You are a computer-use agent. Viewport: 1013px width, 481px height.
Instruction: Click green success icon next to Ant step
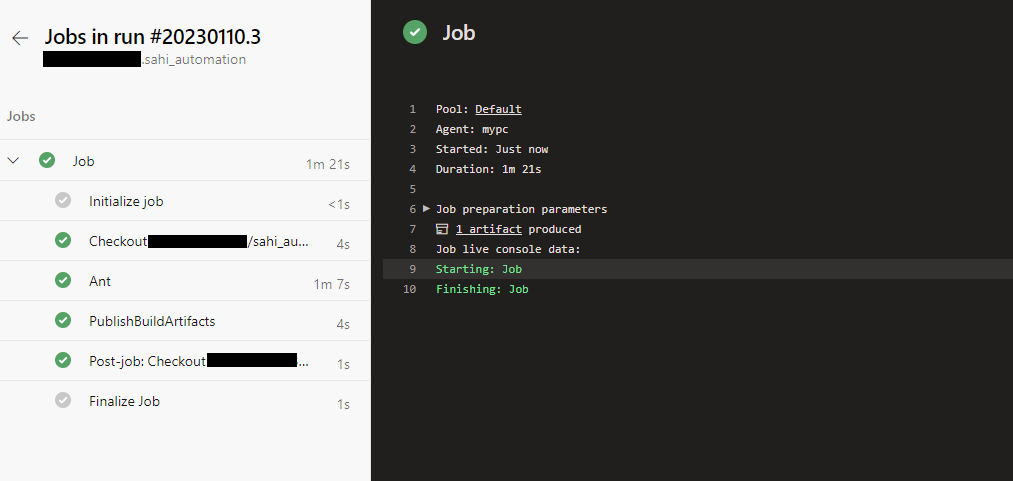click(63, 281)
